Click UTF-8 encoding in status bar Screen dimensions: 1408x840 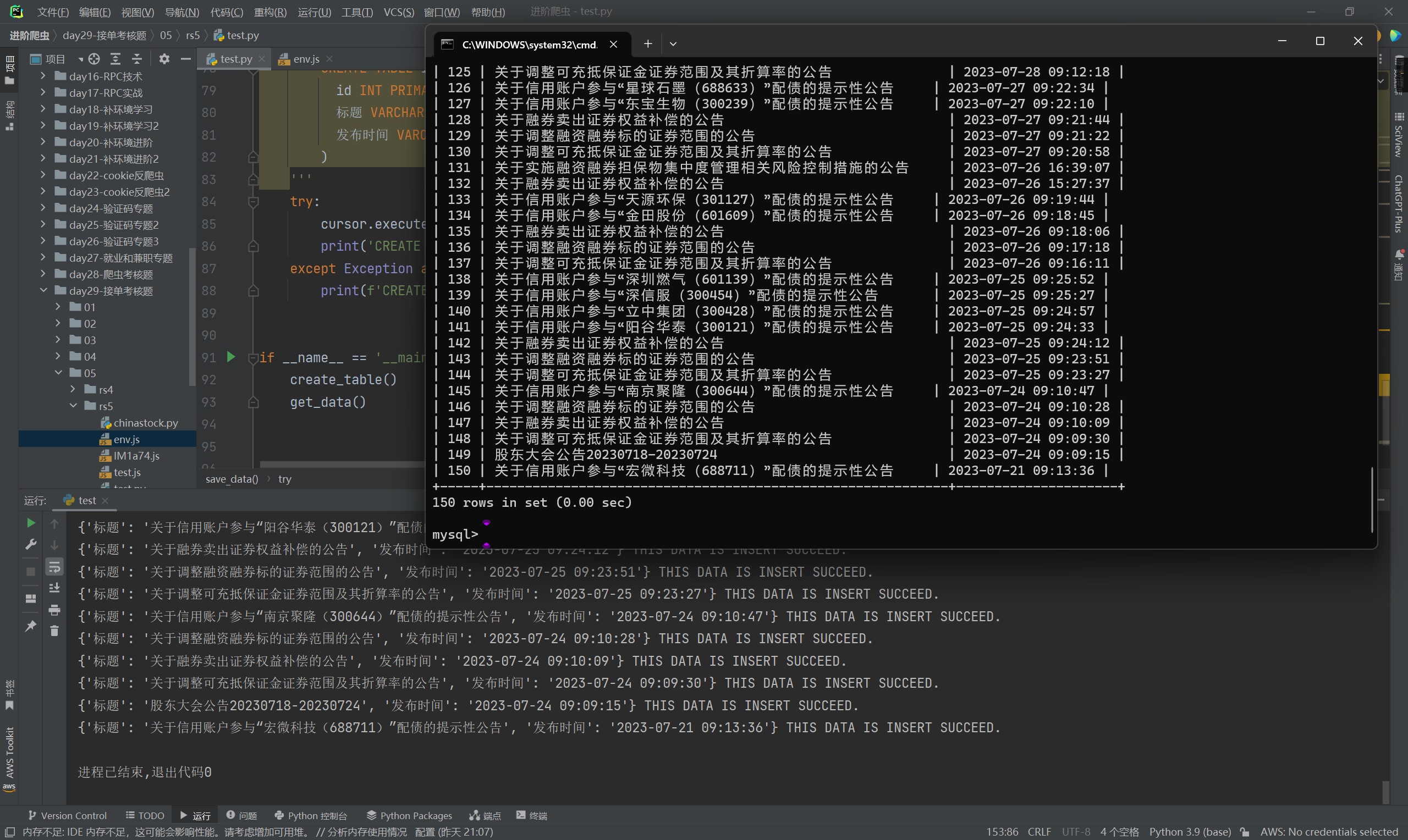click(x=1076, y=832)
